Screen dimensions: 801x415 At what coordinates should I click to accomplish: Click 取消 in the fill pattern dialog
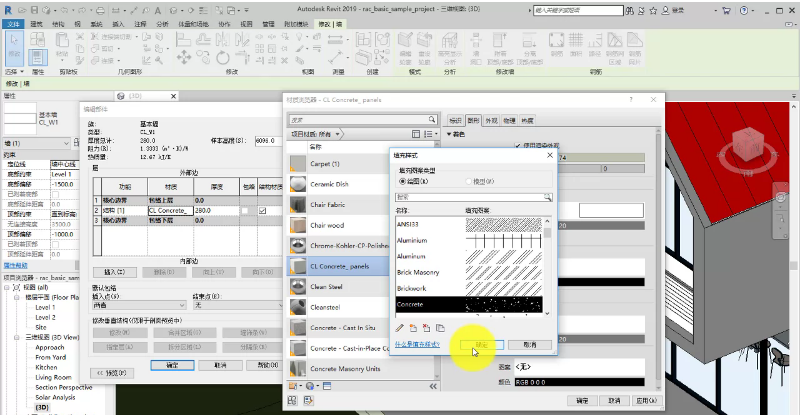pyautogui.click(x=530, y=344)
